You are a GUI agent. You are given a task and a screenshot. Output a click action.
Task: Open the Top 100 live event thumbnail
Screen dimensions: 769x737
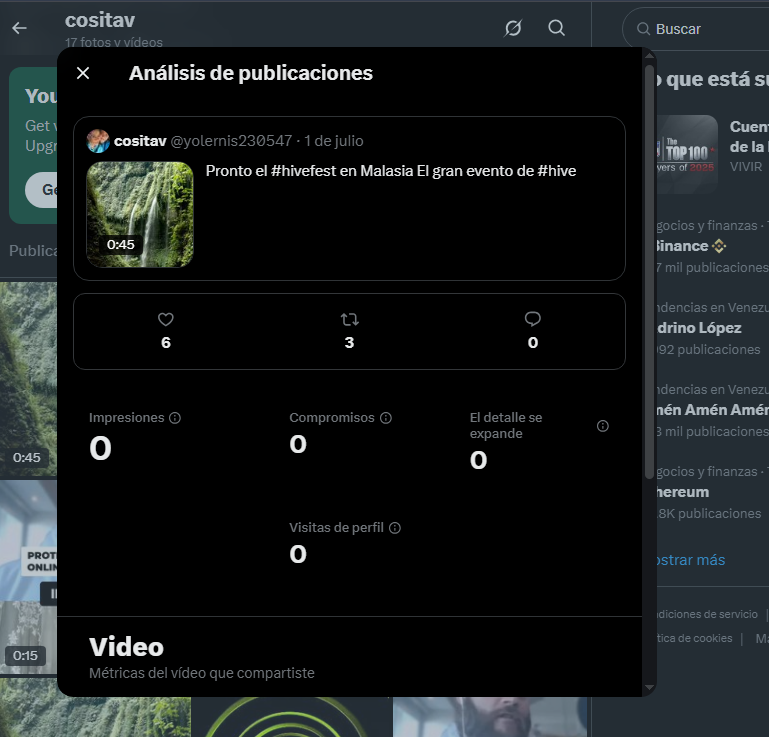pyautogui.click(x=687, y=154)
